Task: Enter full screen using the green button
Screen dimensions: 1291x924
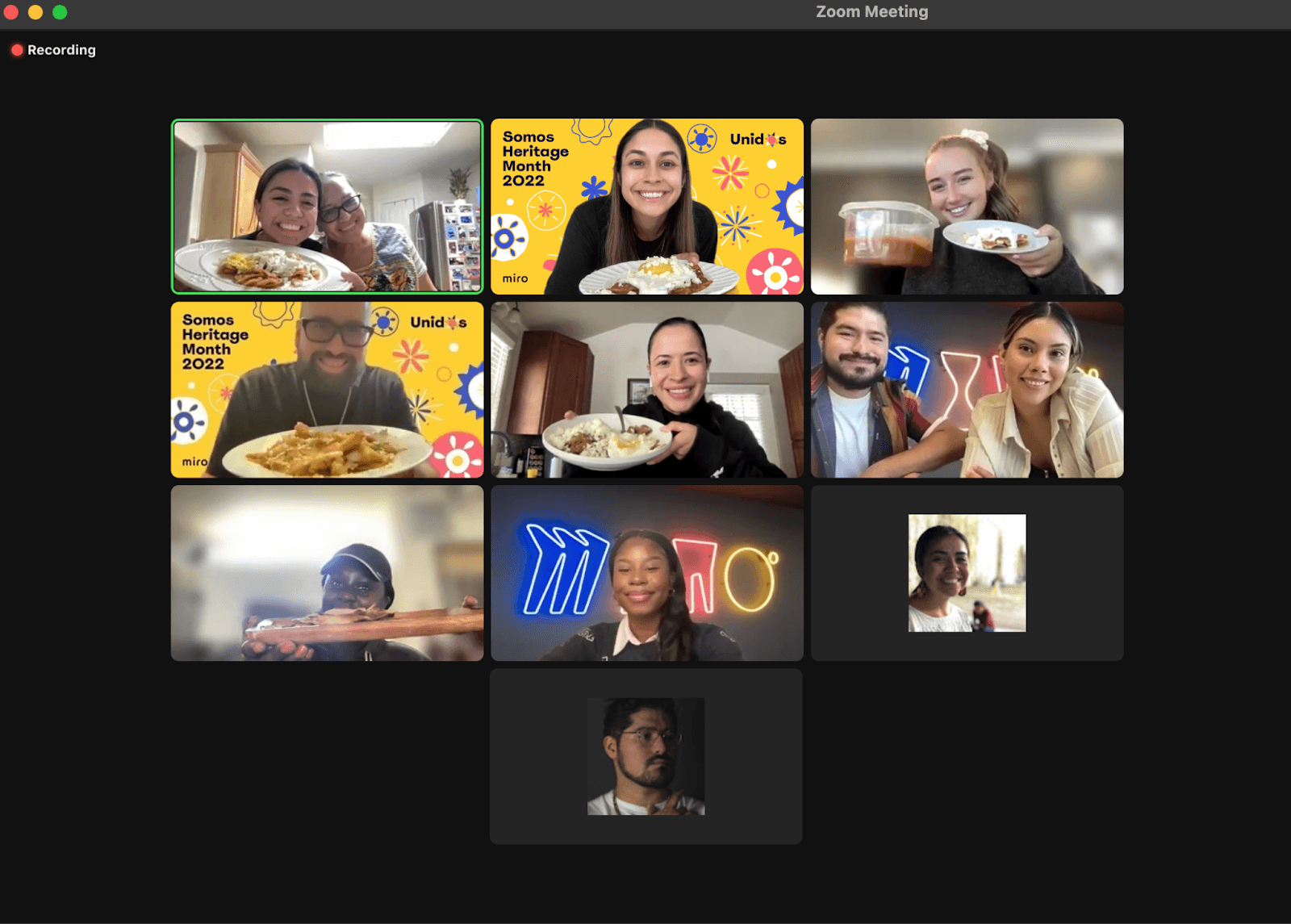Action: (x=60, y=12)
